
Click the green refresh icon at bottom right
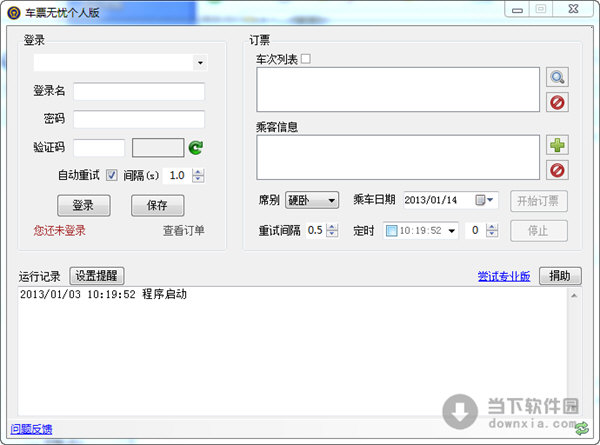[x=582, y=428]
